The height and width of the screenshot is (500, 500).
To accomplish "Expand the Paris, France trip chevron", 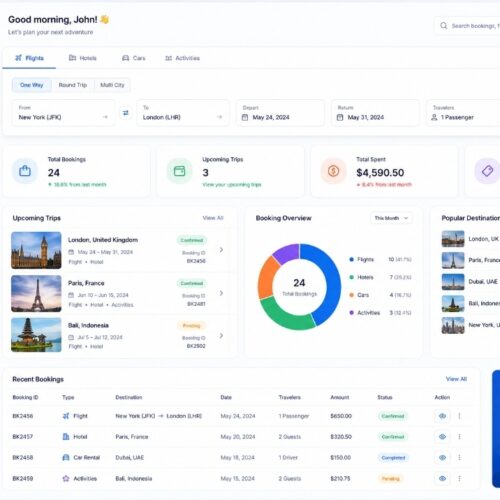I will [221, 293].
